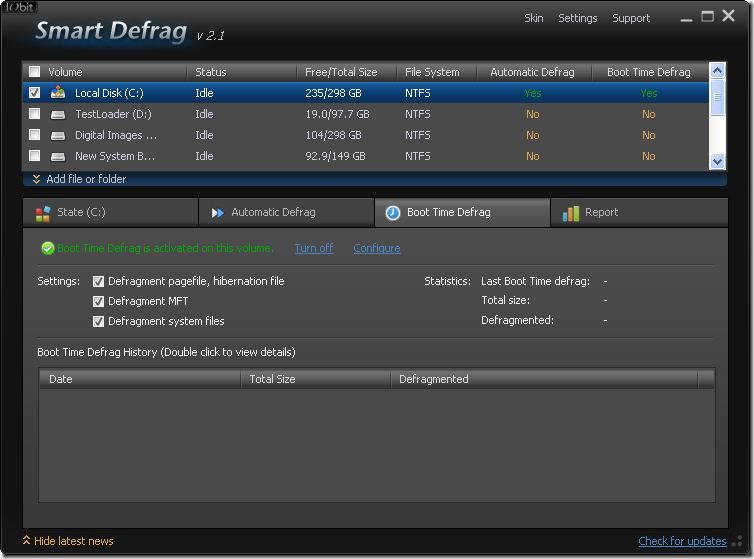Screen dimensions: 754x559
Task: Select the Digital Images ... row name
Action: tap(116, 136)
